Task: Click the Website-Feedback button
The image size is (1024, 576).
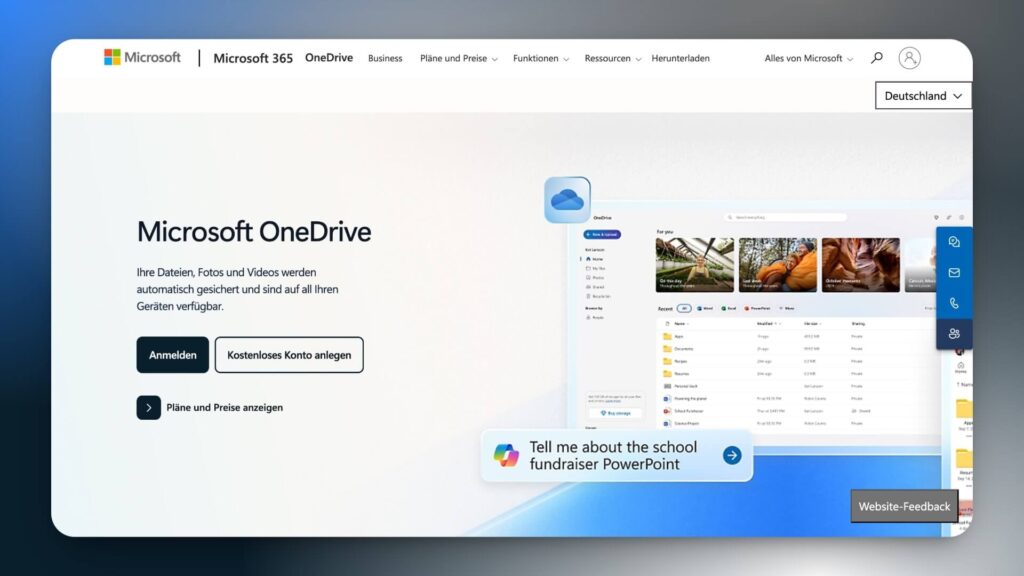Action: point(904,506)
